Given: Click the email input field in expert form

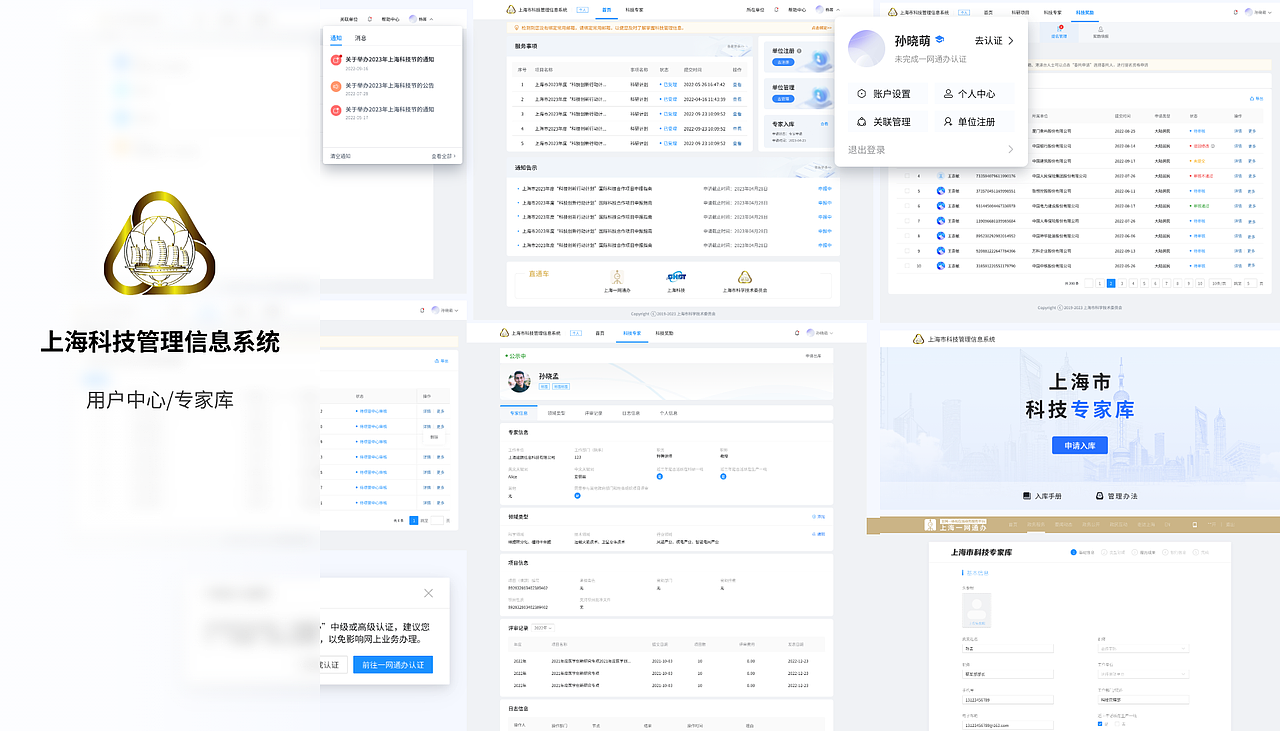Looking at the screenshot, I should pos(1010,725).
